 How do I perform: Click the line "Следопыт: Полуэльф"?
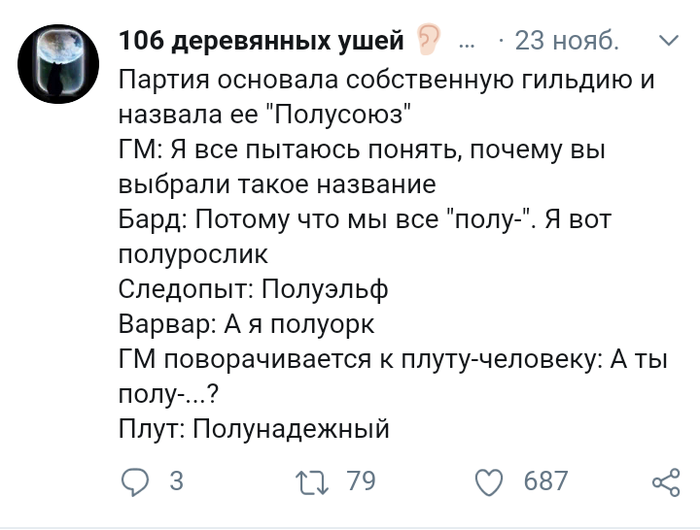[252, 290]
